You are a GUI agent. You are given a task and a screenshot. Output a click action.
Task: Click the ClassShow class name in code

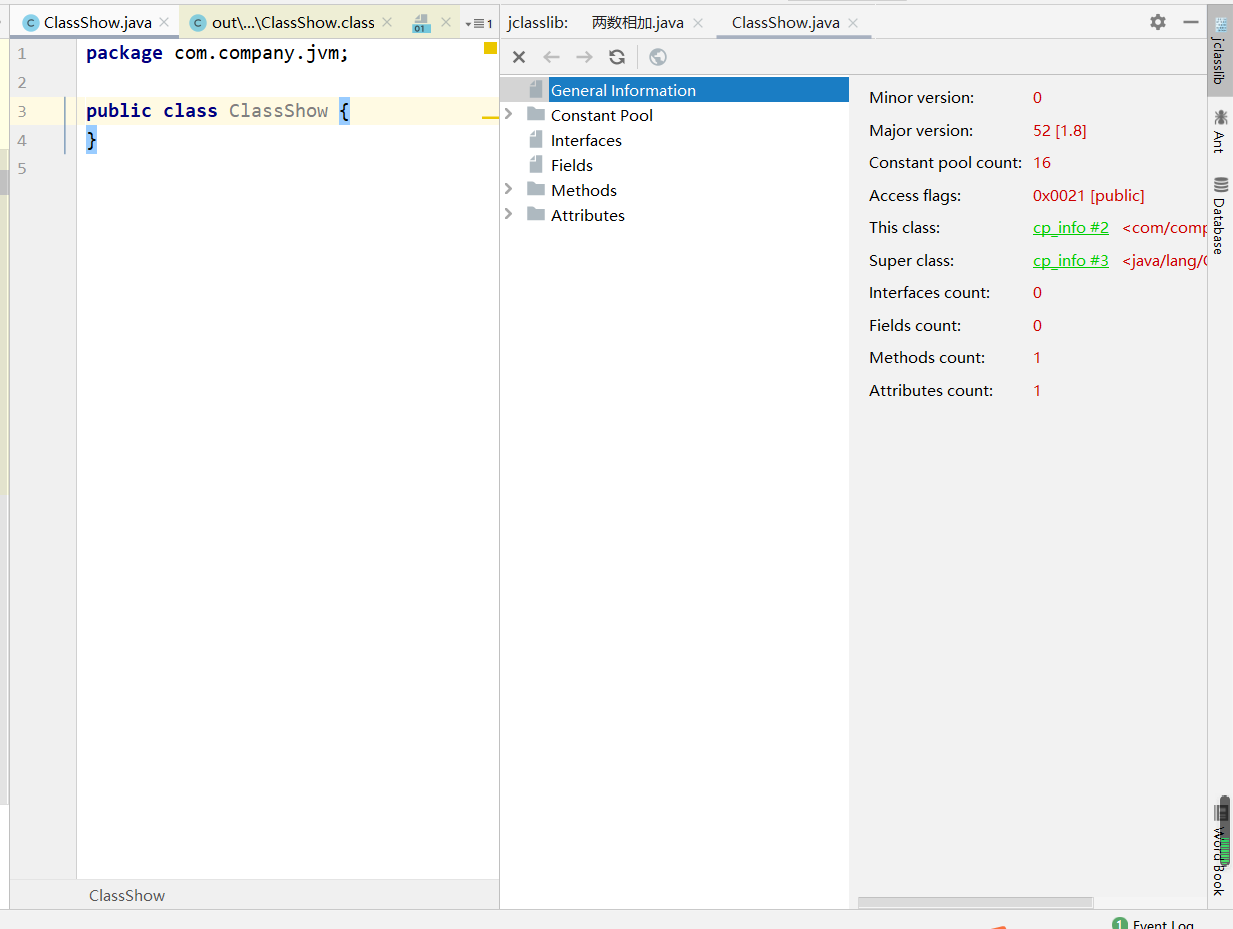pos(278,111)
